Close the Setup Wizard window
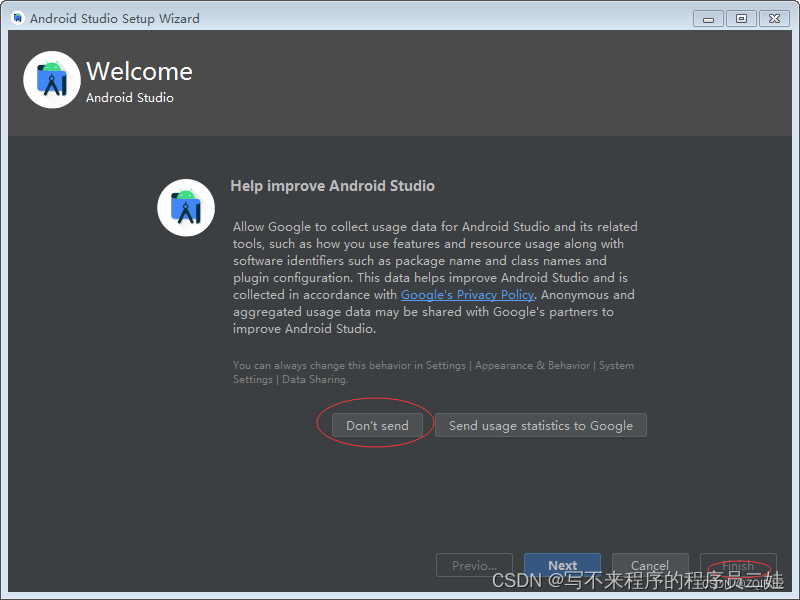Viewport: 800px width, 600px height. click(x=774, y=19)
